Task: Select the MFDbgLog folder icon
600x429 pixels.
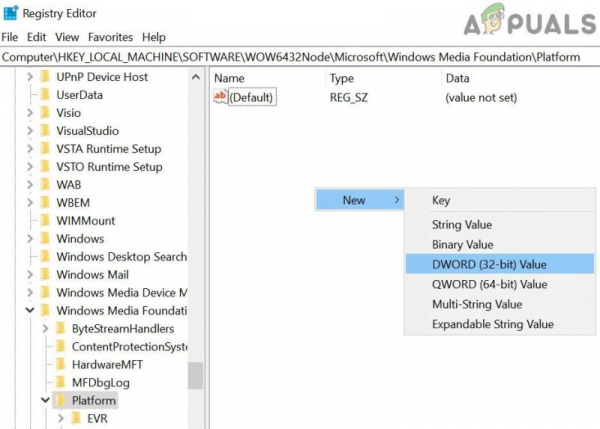Action: point(60,382)
